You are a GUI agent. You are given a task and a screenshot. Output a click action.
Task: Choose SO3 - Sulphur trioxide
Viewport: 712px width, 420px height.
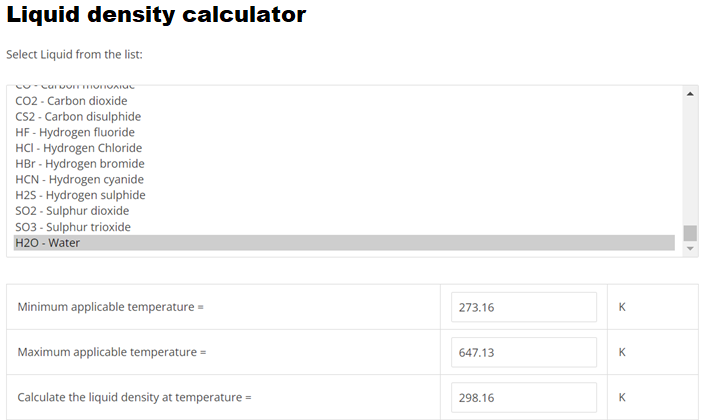[x=344, y=227]
